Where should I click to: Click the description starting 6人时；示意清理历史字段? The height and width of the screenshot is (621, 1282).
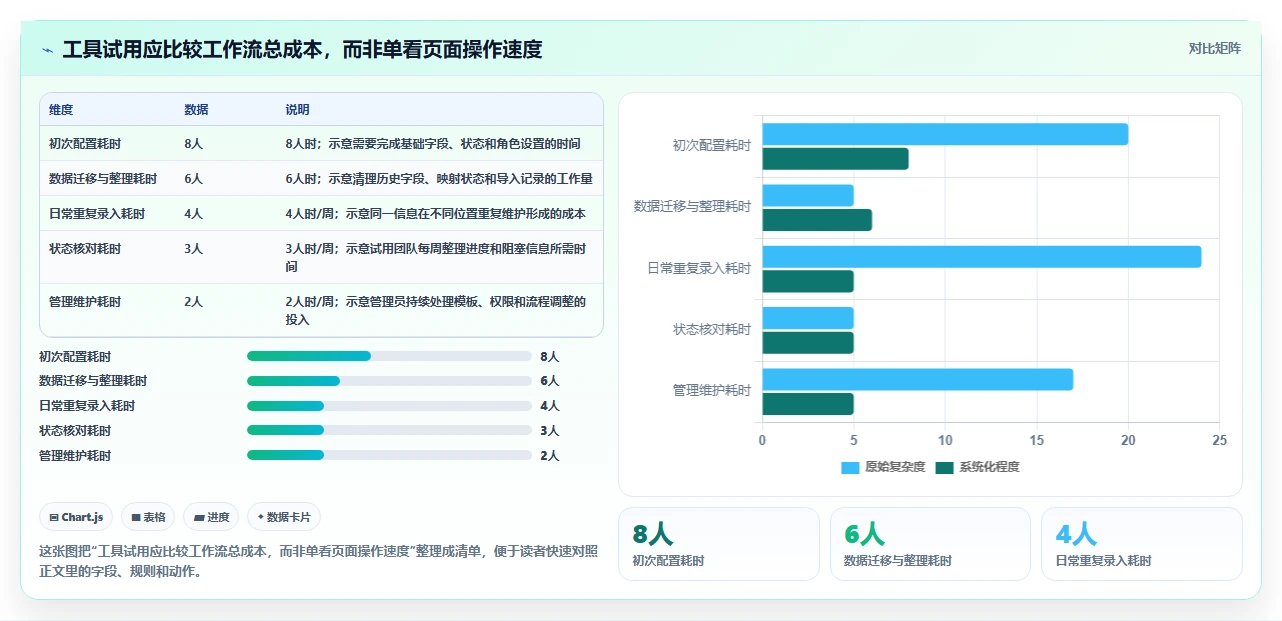pyautogui.click(x=439, y=179)
